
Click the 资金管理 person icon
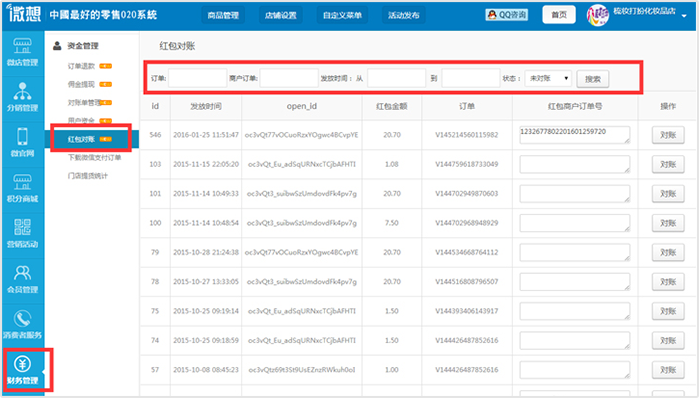tap(57, 45)
